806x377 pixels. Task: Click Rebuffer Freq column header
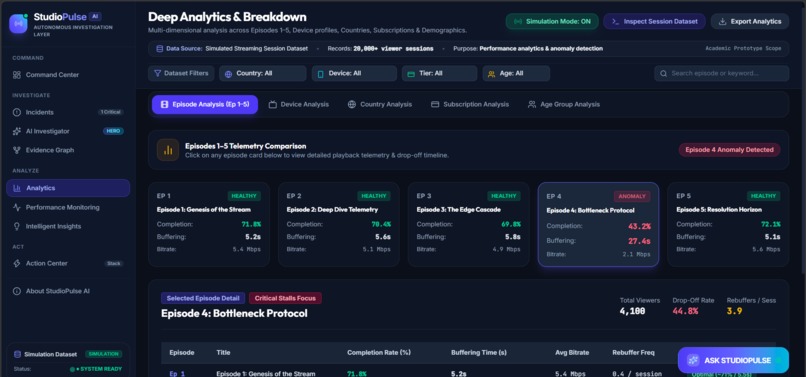click(633, 353)
